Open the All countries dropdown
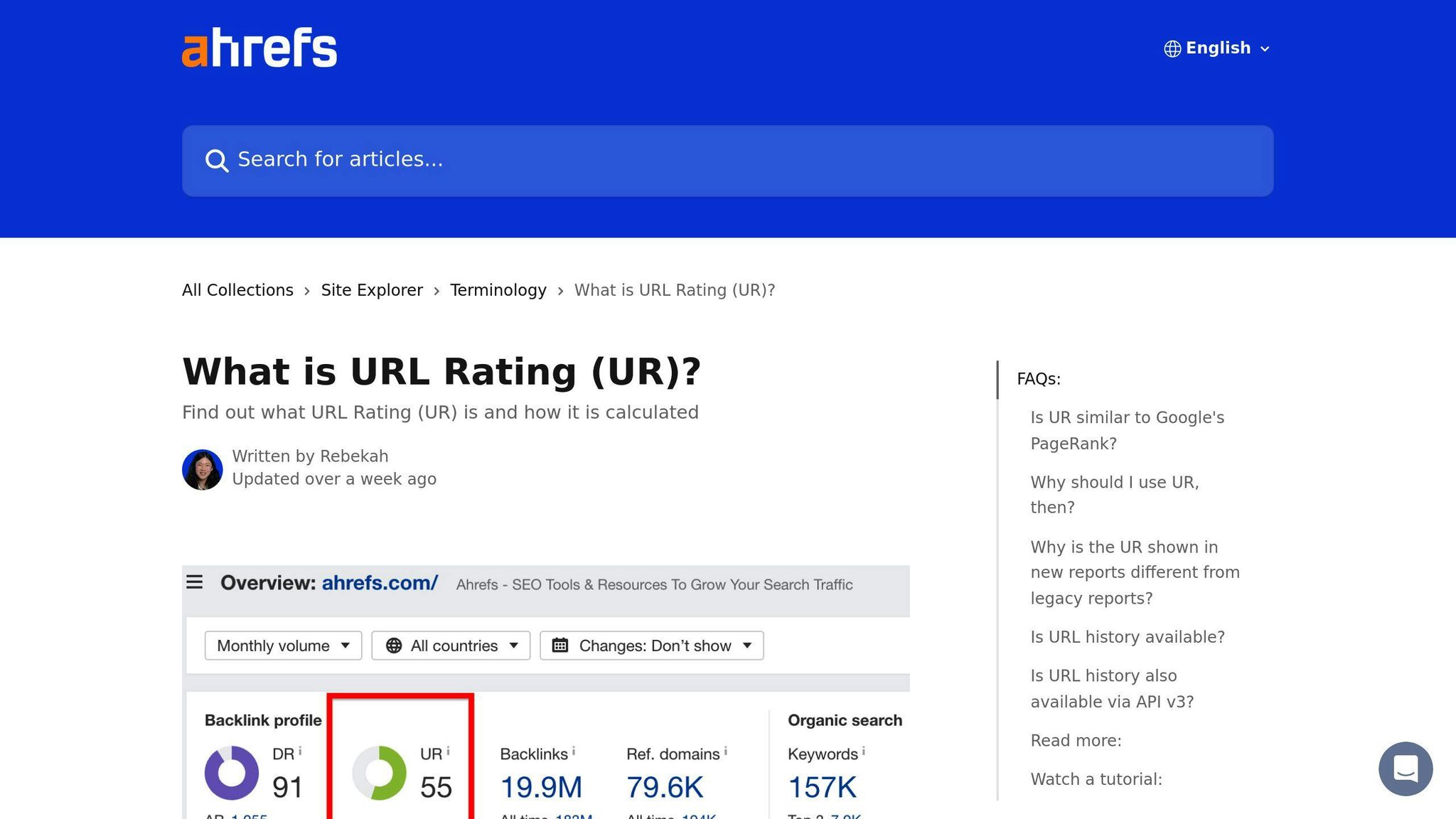 (x=451, y=646)
